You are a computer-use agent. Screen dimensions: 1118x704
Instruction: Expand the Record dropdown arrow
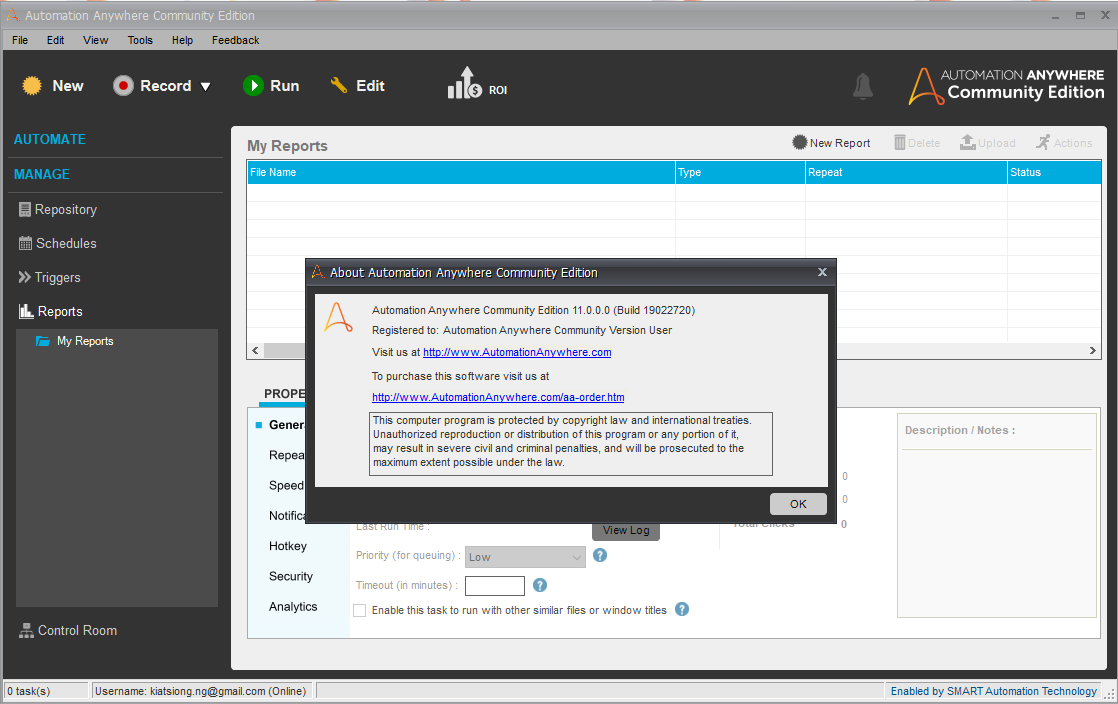coord(206,87)
